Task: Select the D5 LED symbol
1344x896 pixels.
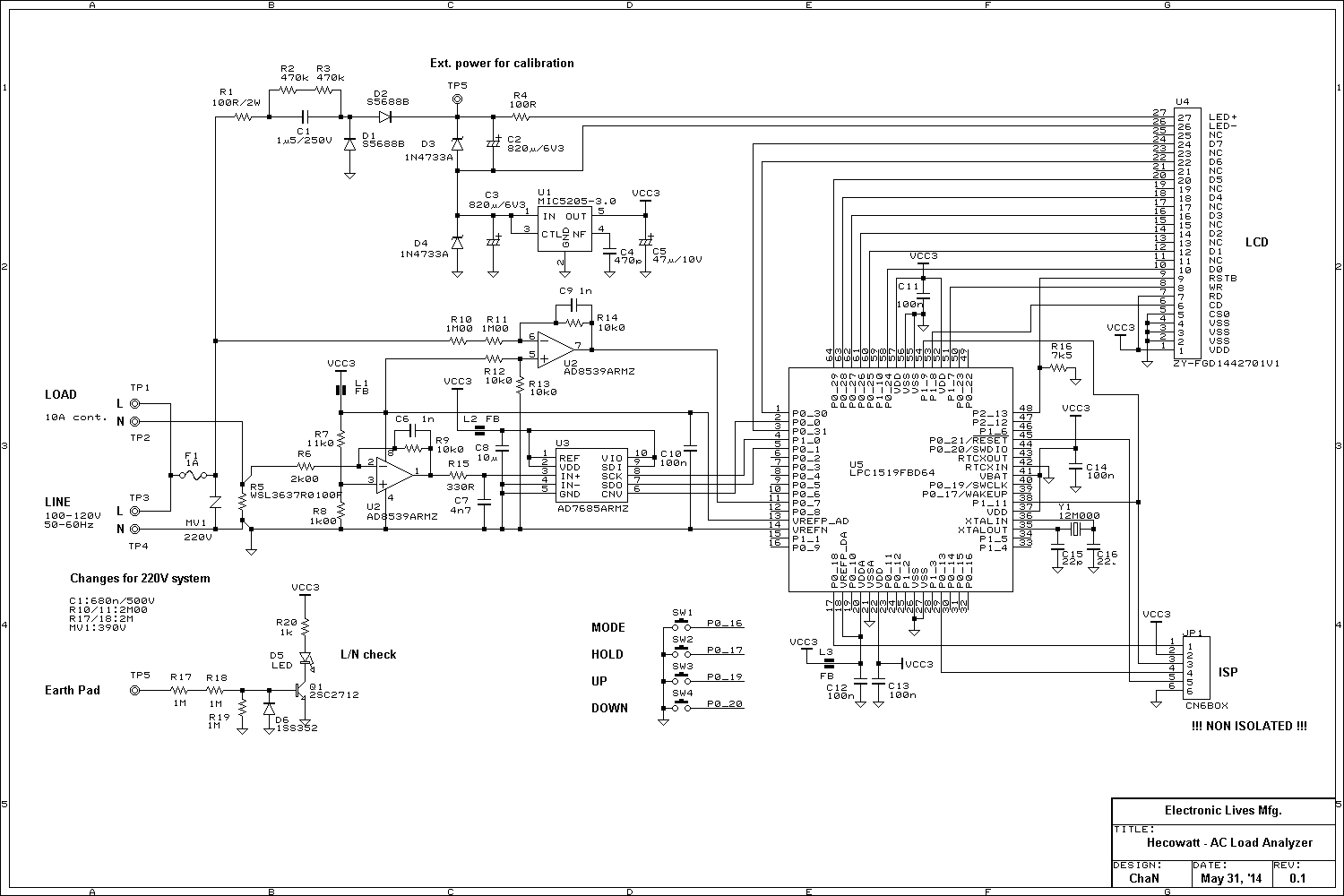Action: [306, 659]
